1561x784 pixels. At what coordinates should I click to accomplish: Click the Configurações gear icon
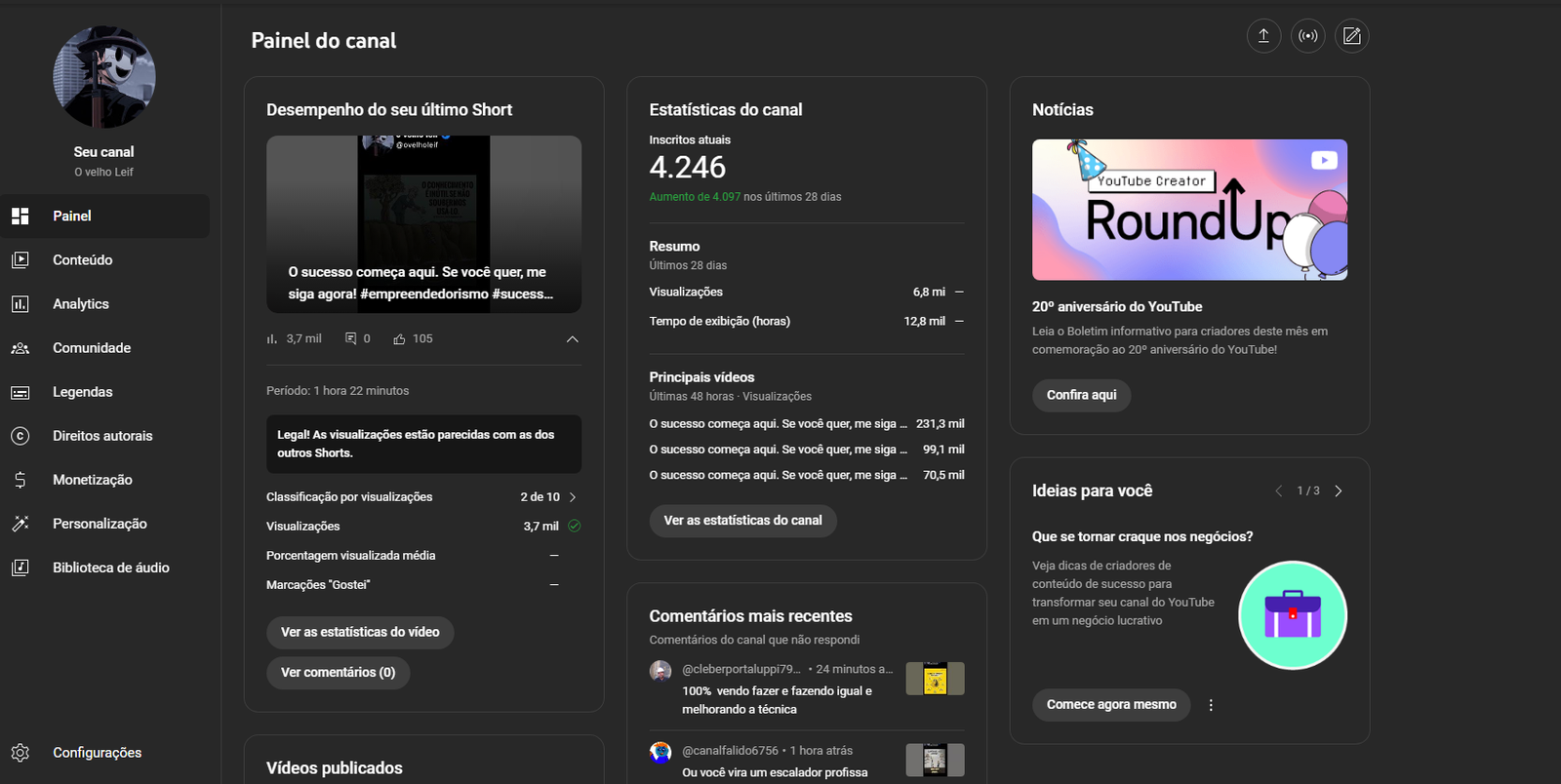pyautogui.click(x=20, y=753)
